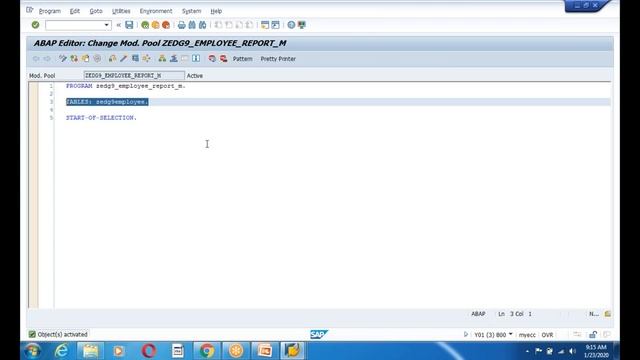Open the Goto menu
The image size is (640, 360).
[96, 11]
